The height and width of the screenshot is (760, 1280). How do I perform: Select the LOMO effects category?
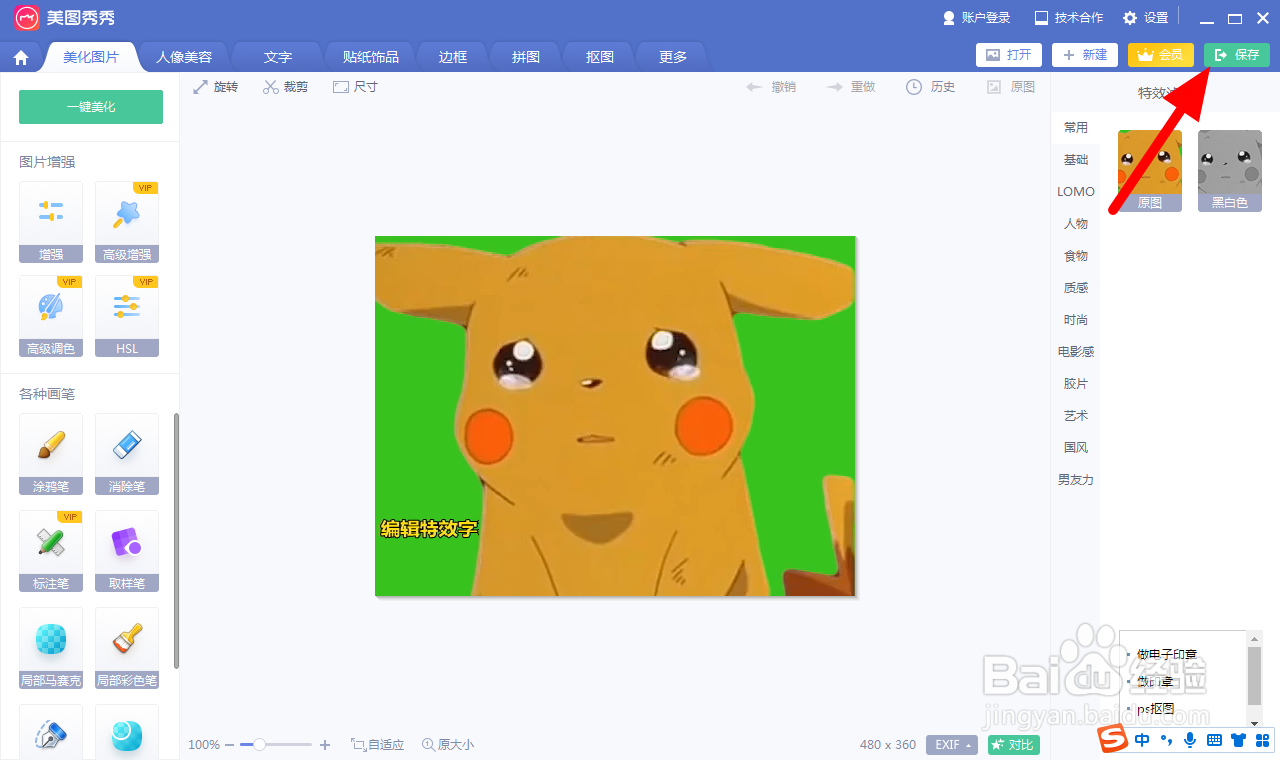tap(1076, 192)
